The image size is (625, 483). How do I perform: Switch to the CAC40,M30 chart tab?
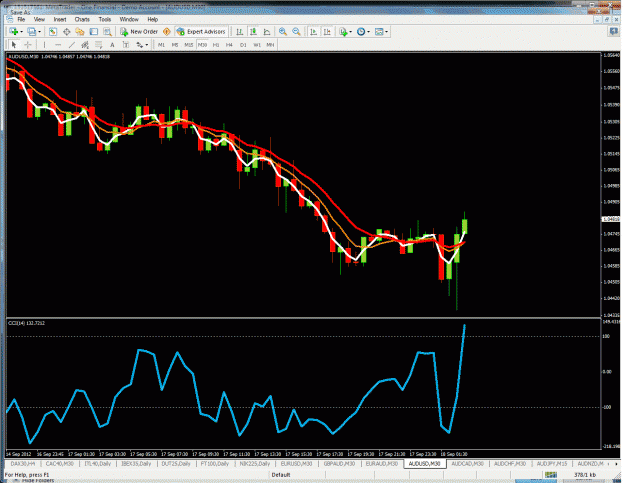[x=59, y=464]
